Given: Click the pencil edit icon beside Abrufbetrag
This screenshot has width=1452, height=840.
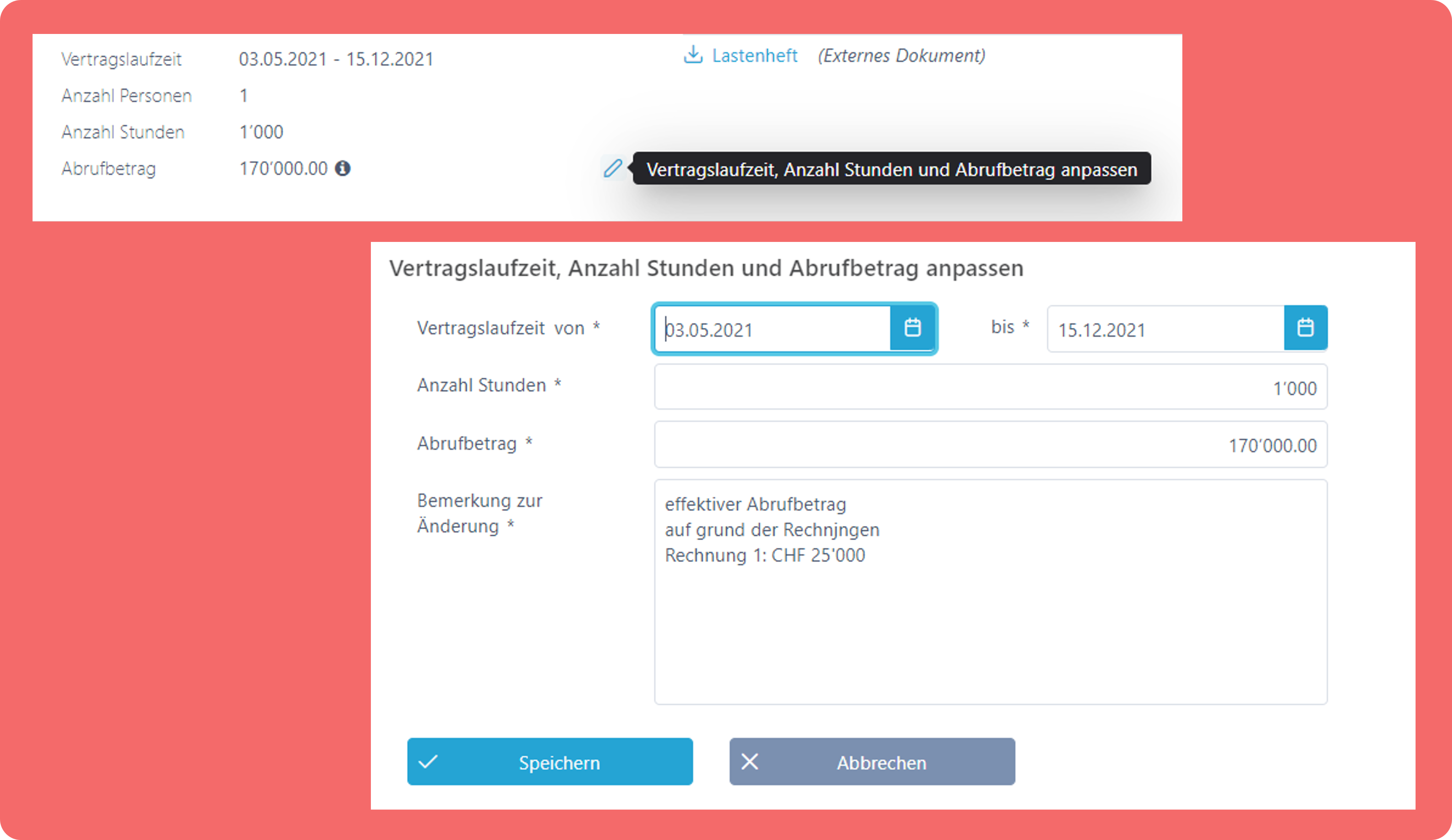Looking at the screenshot, I should tap(613, 168).
